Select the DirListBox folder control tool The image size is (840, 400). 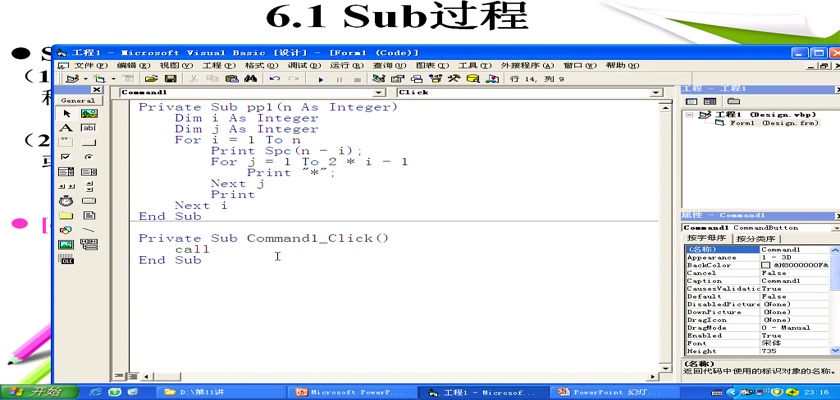(x=66, y=216)
